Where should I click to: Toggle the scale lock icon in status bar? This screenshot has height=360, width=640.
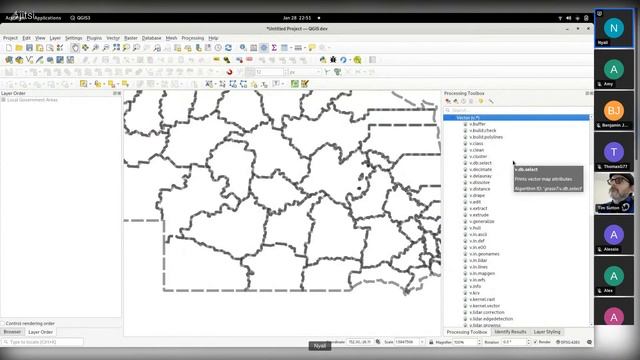[x=431, y=342]
